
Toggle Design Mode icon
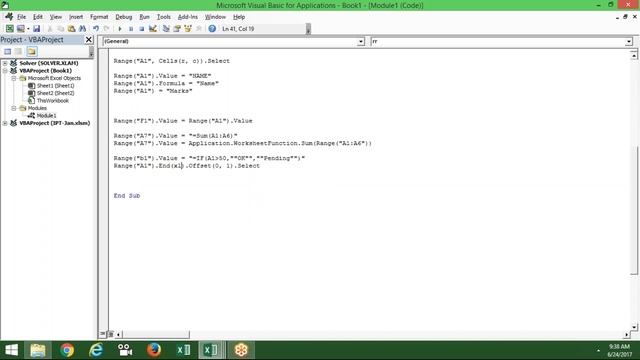point(153,29)
